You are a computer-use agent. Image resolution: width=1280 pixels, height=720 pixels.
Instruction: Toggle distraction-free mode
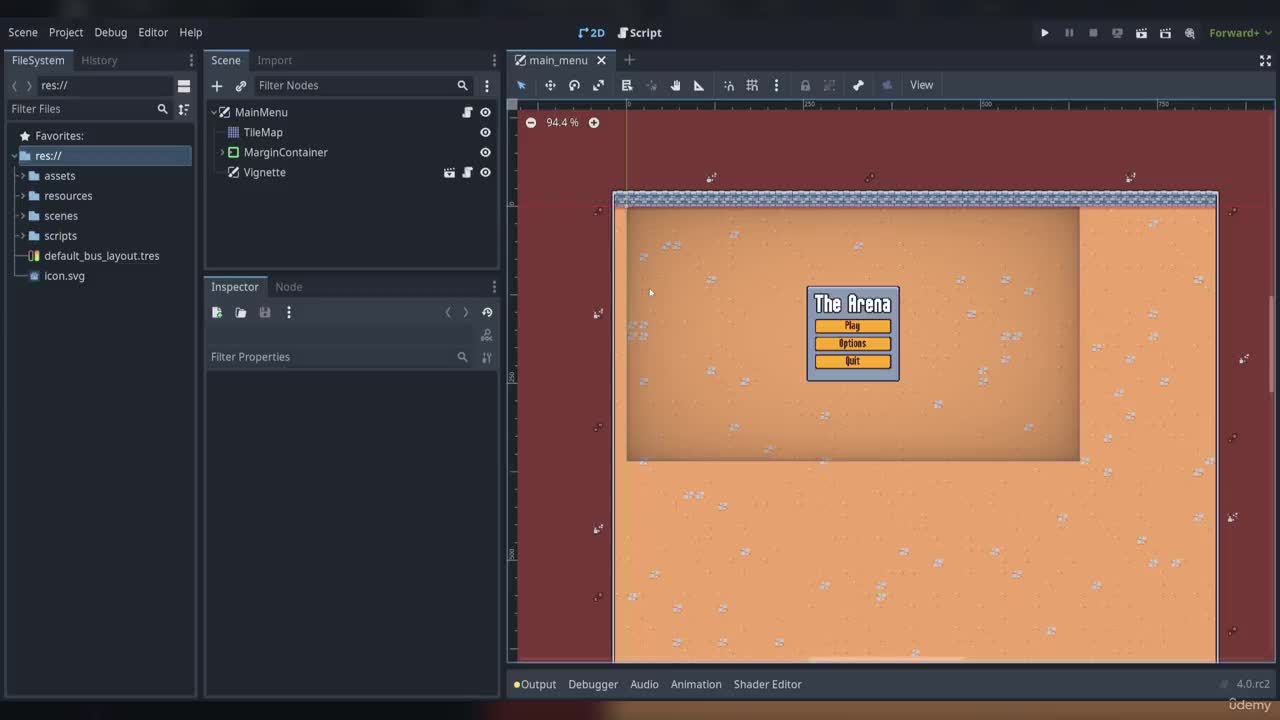(x=1265, y=60)
